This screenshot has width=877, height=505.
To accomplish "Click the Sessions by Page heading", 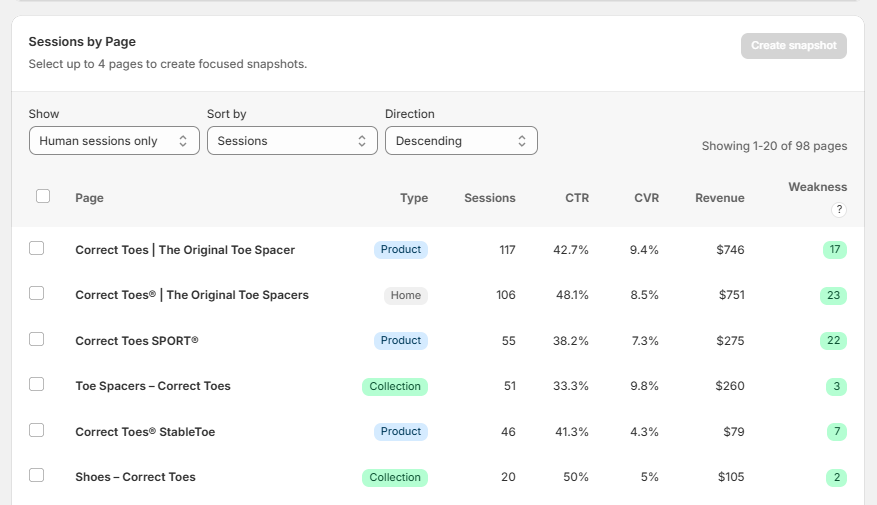I will point(82,42).
